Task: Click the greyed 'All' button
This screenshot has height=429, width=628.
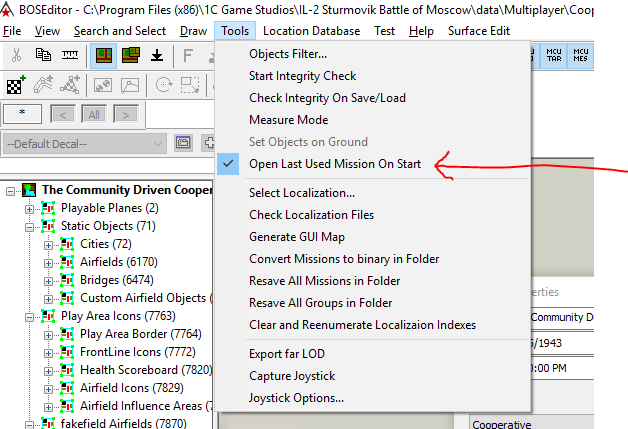Action: click(x=94, y=115)
